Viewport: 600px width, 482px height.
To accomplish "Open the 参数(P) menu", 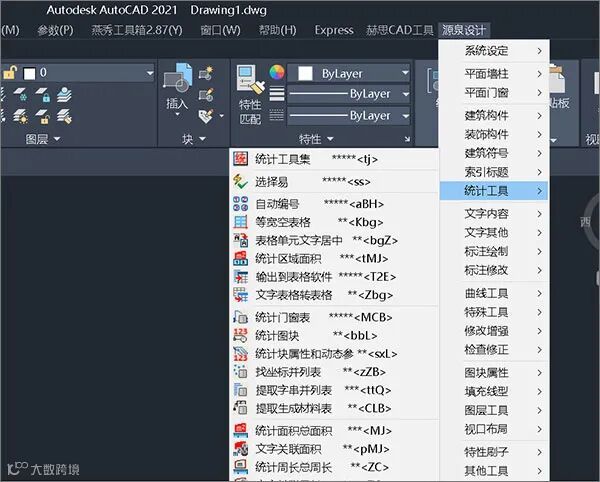I will pos(55,30).
